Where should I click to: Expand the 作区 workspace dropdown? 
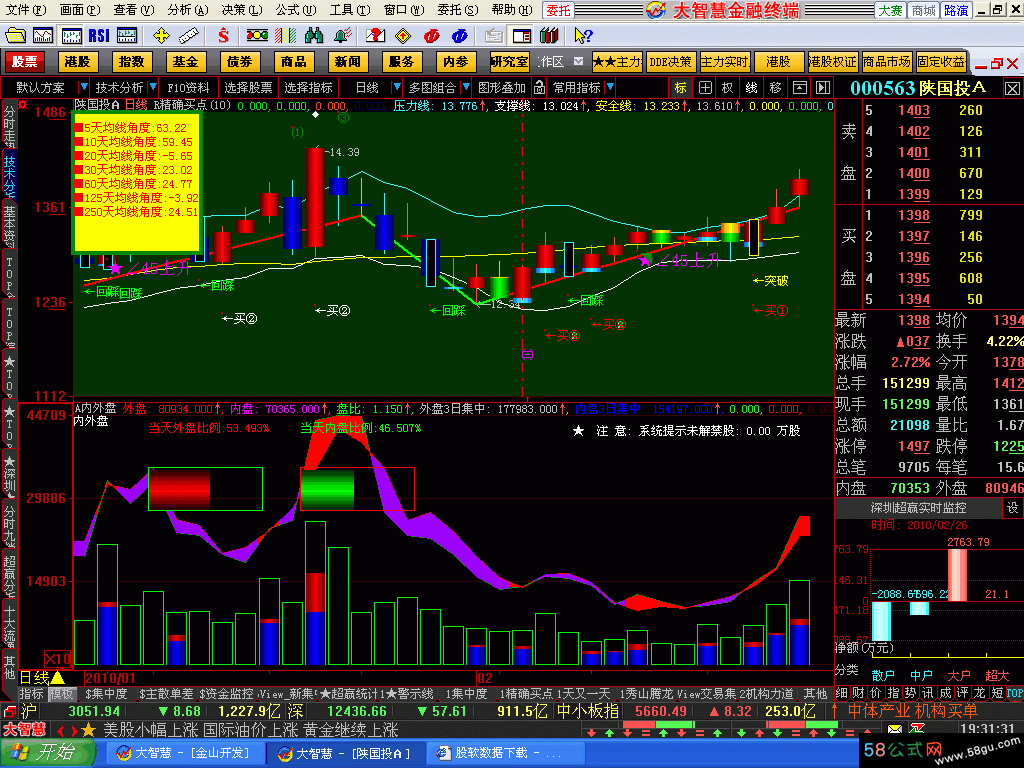point(578,61)
